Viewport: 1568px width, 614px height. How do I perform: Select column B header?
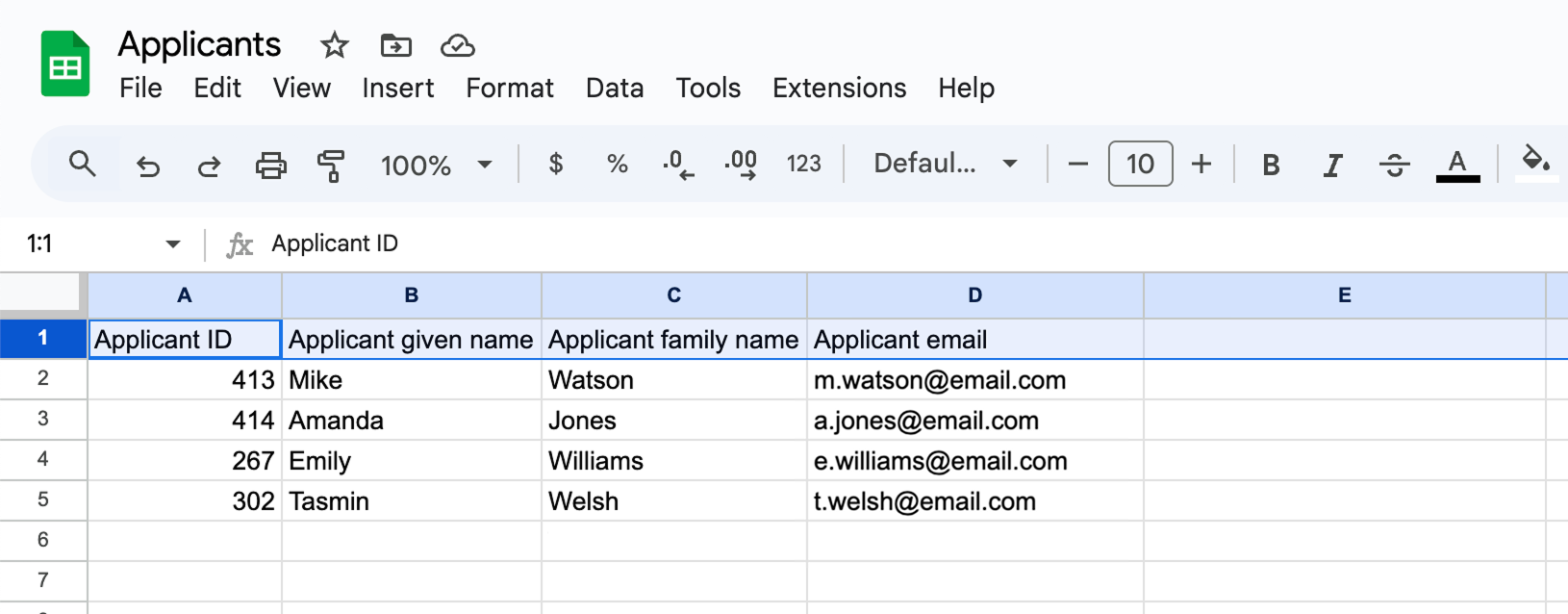412,295
